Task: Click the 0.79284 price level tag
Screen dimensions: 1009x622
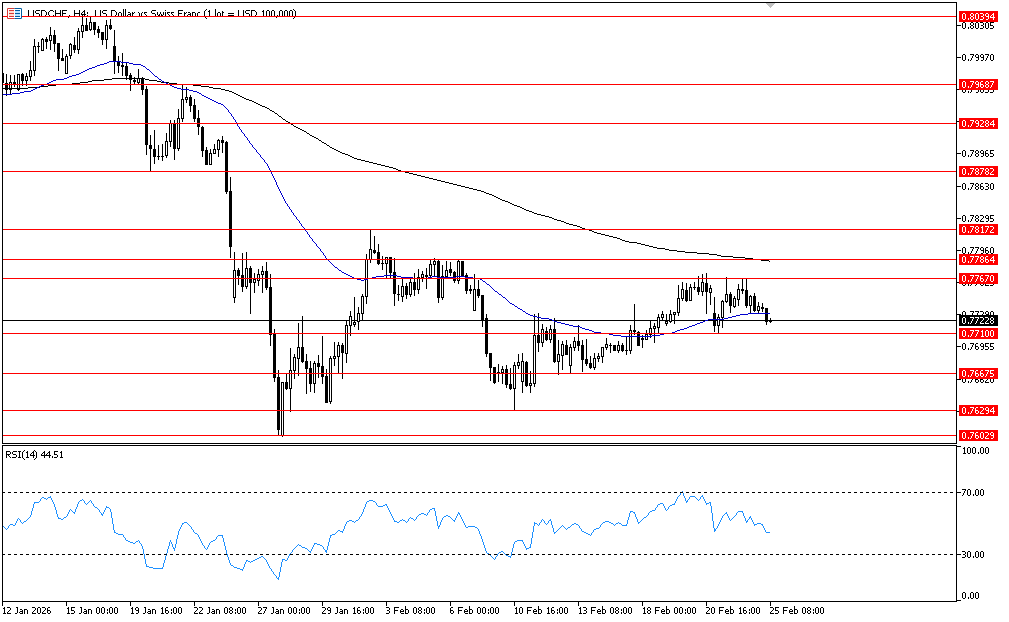Action: click(x=975, y=124)
